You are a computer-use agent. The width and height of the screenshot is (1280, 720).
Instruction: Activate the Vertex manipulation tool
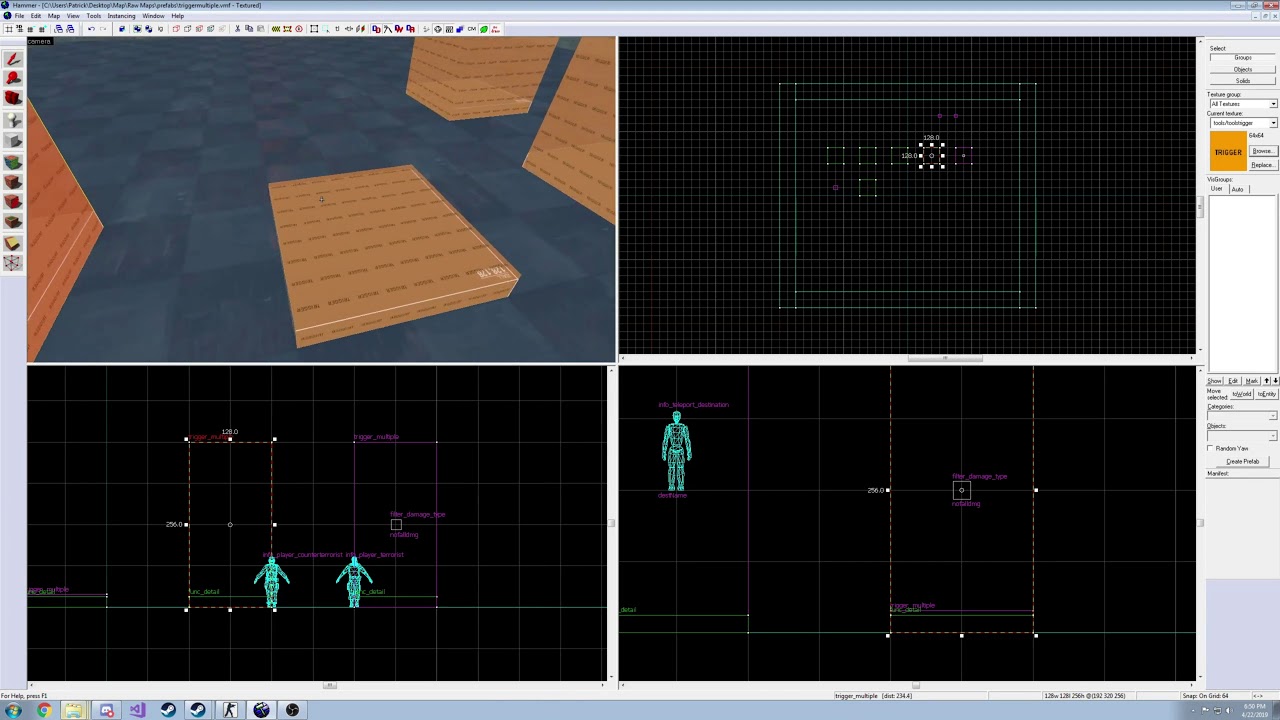coord(13,264)
